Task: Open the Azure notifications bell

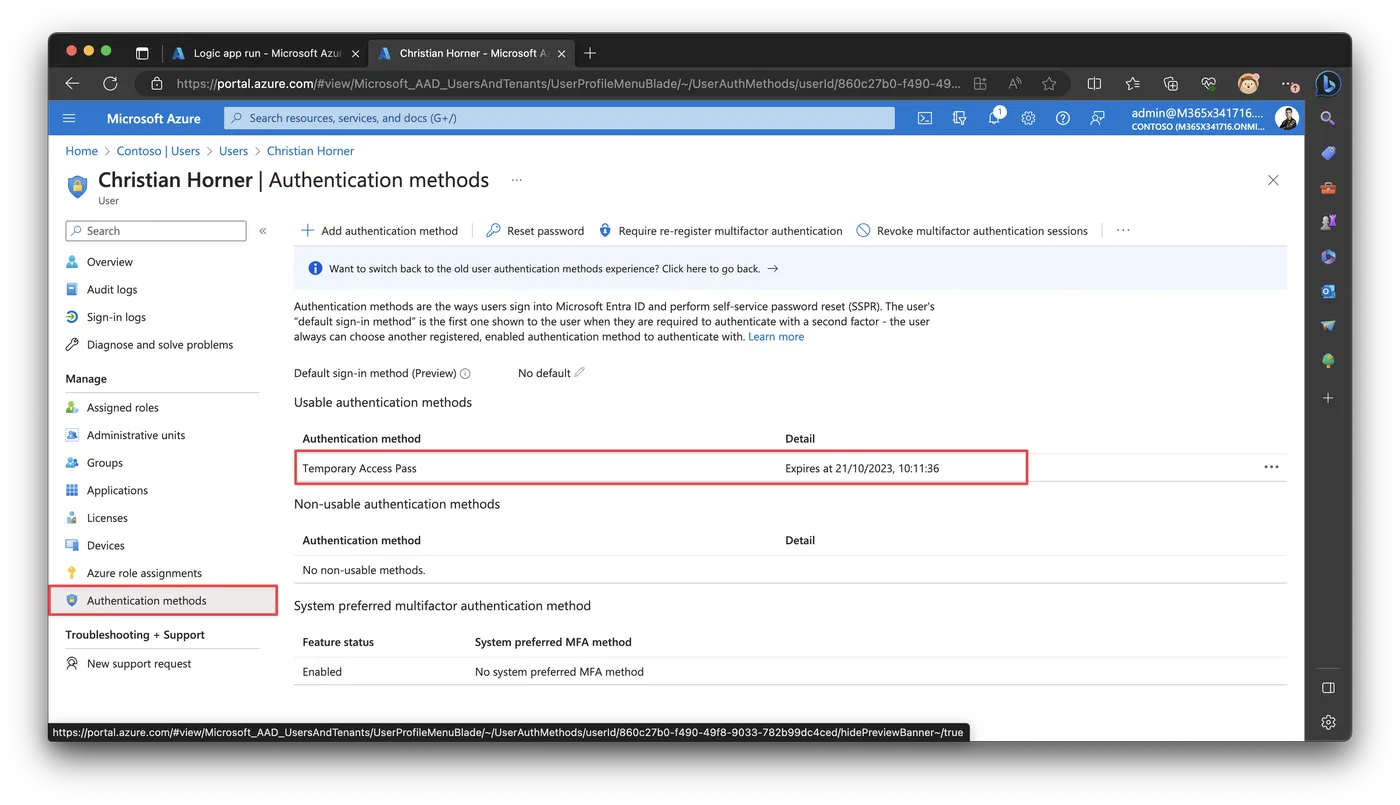Action: click(x=994, y=118)
